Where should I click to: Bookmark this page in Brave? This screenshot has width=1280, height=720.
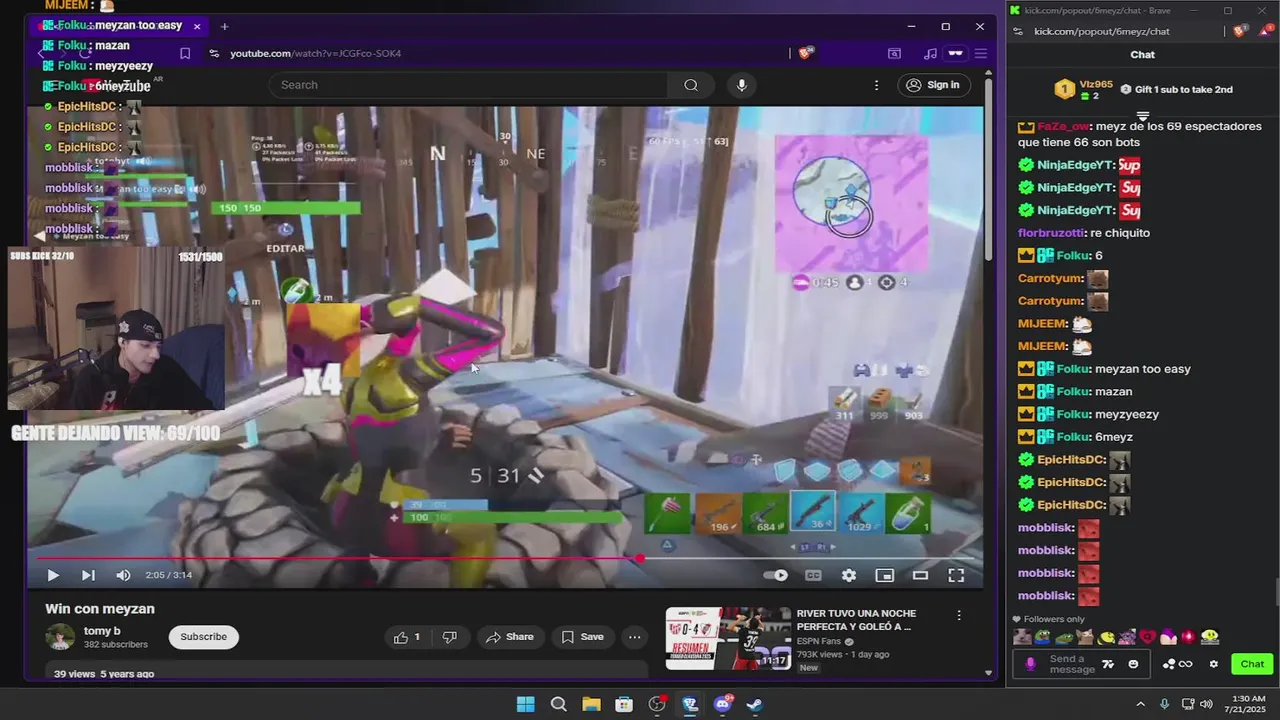pyautogui.click(x=185, y=54)
